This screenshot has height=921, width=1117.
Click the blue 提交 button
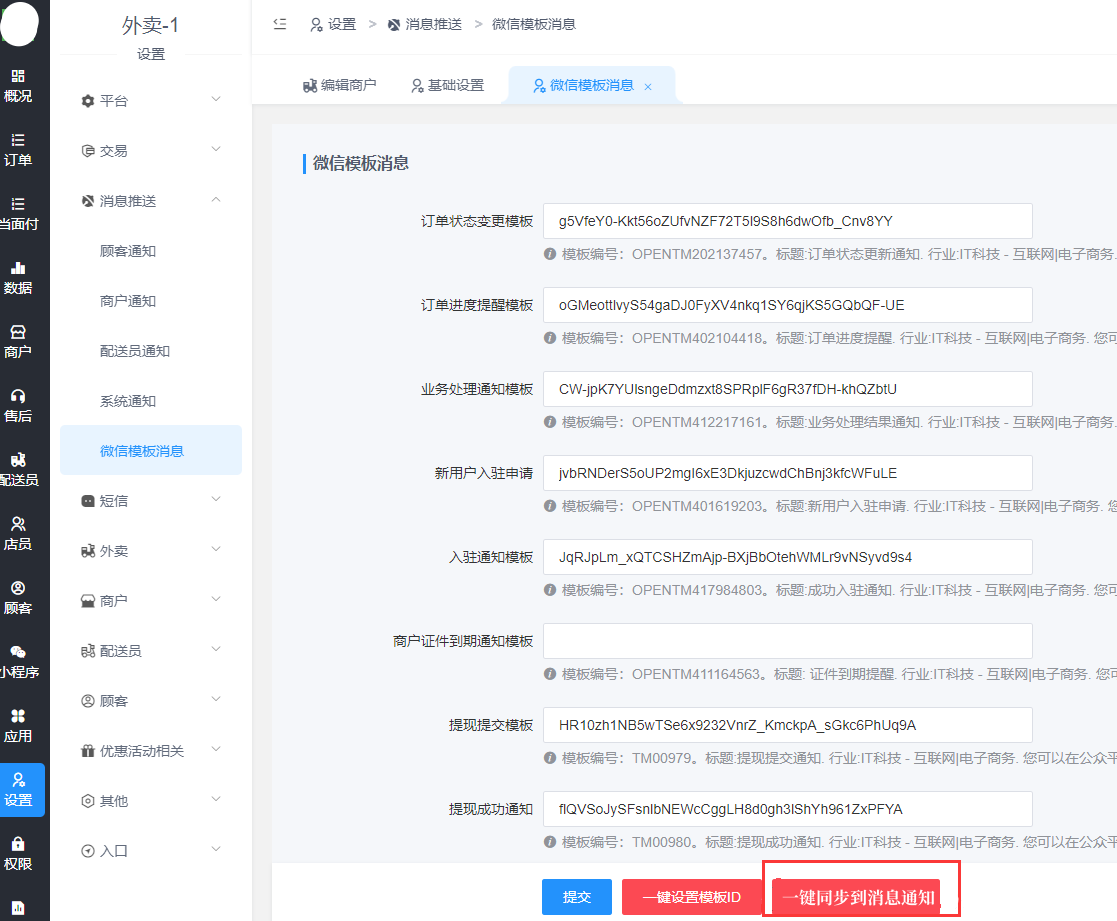[x=577, y=897]
